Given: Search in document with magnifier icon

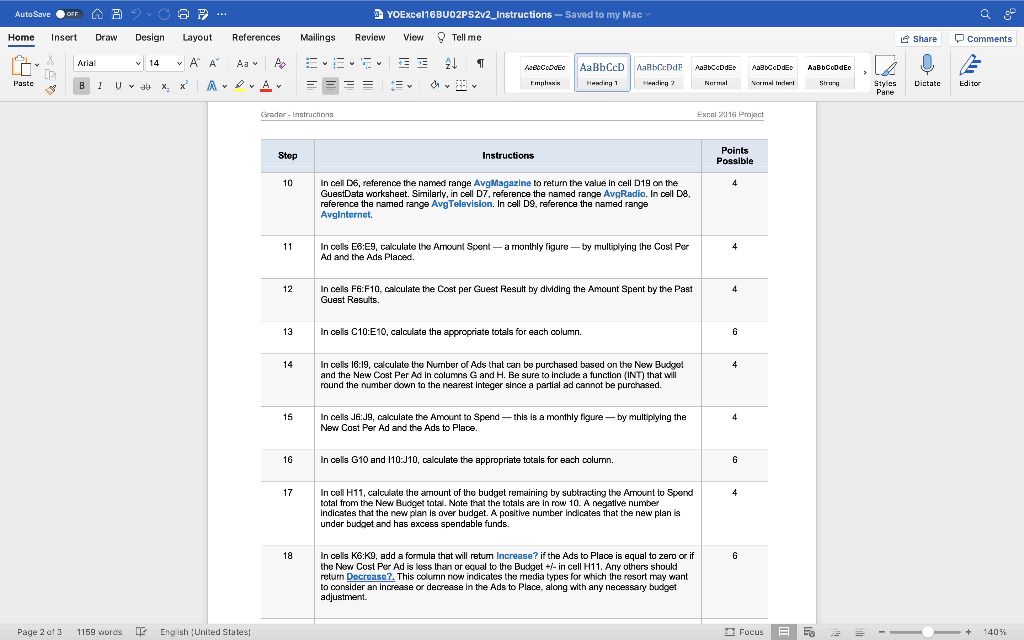Looking at the screenshot, I should click(x=985, y=14).
